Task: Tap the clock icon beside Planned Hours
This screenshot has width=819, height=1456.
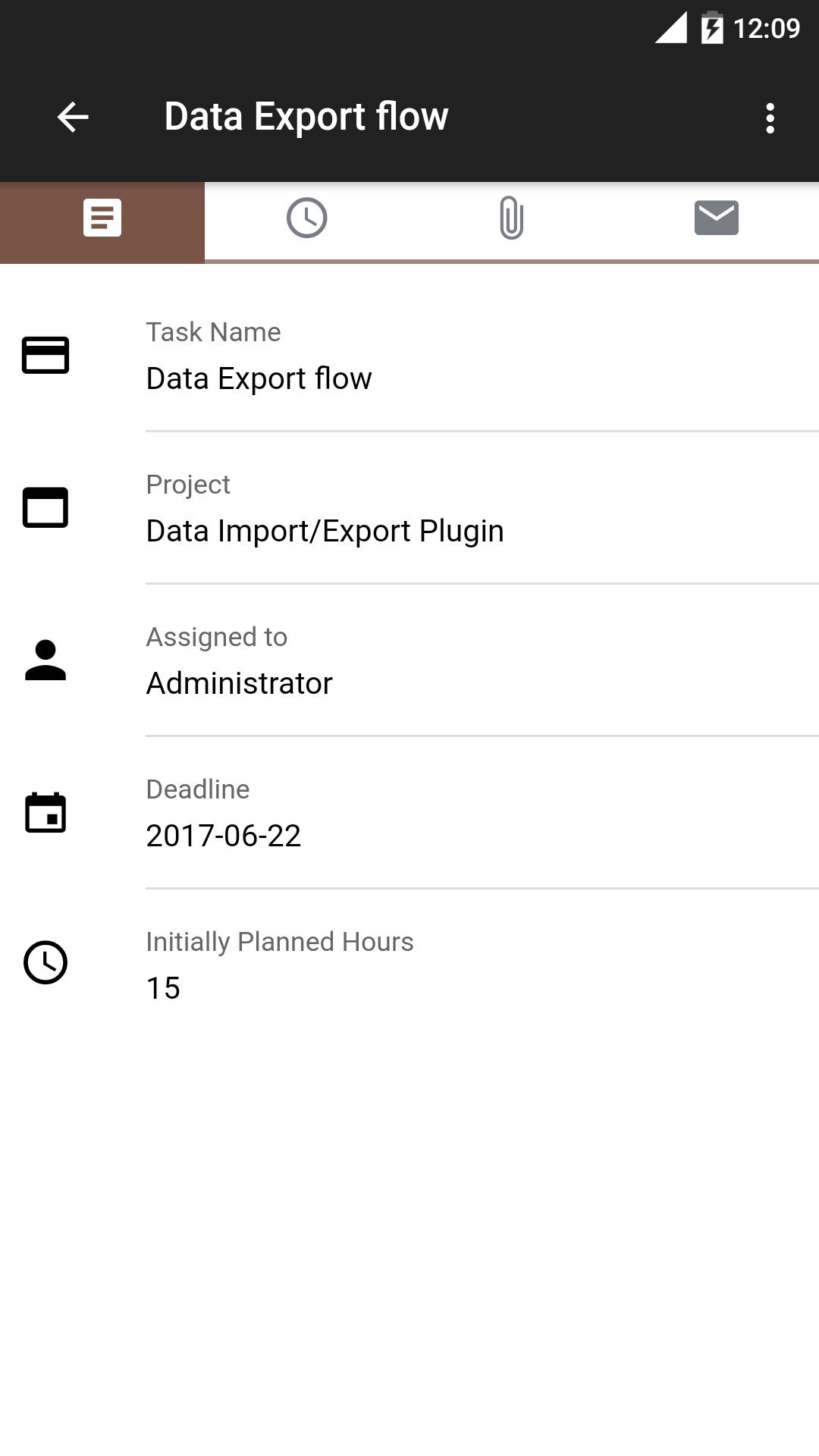Action: click(x=45, y=963)
